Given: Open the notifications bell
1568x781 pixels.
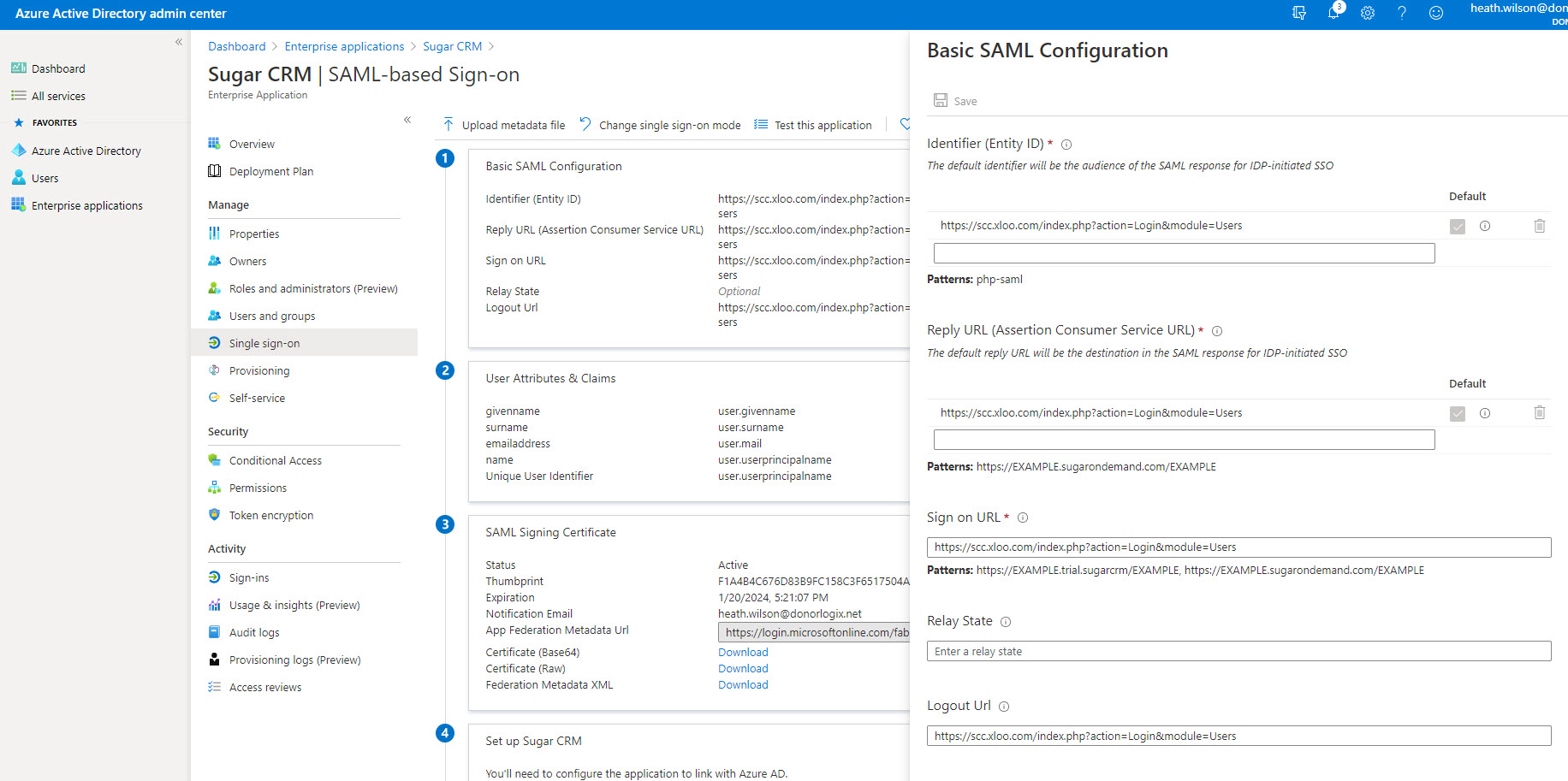Looking at the screenshot, I should coord(1333,12).
